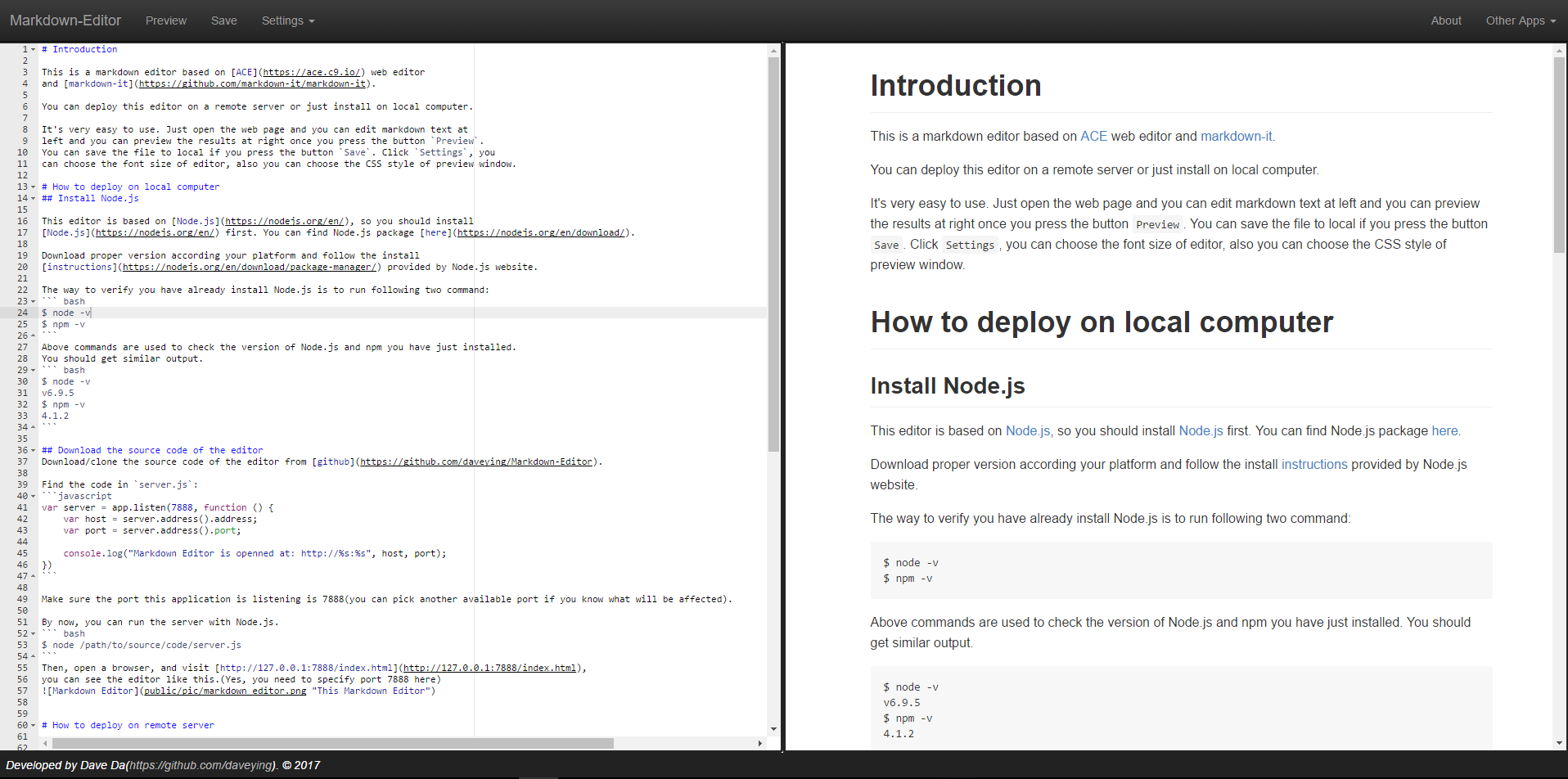Click the daveying Markdown-Editor github URL
The image size is (1568, 779).
tap(476, 462)
